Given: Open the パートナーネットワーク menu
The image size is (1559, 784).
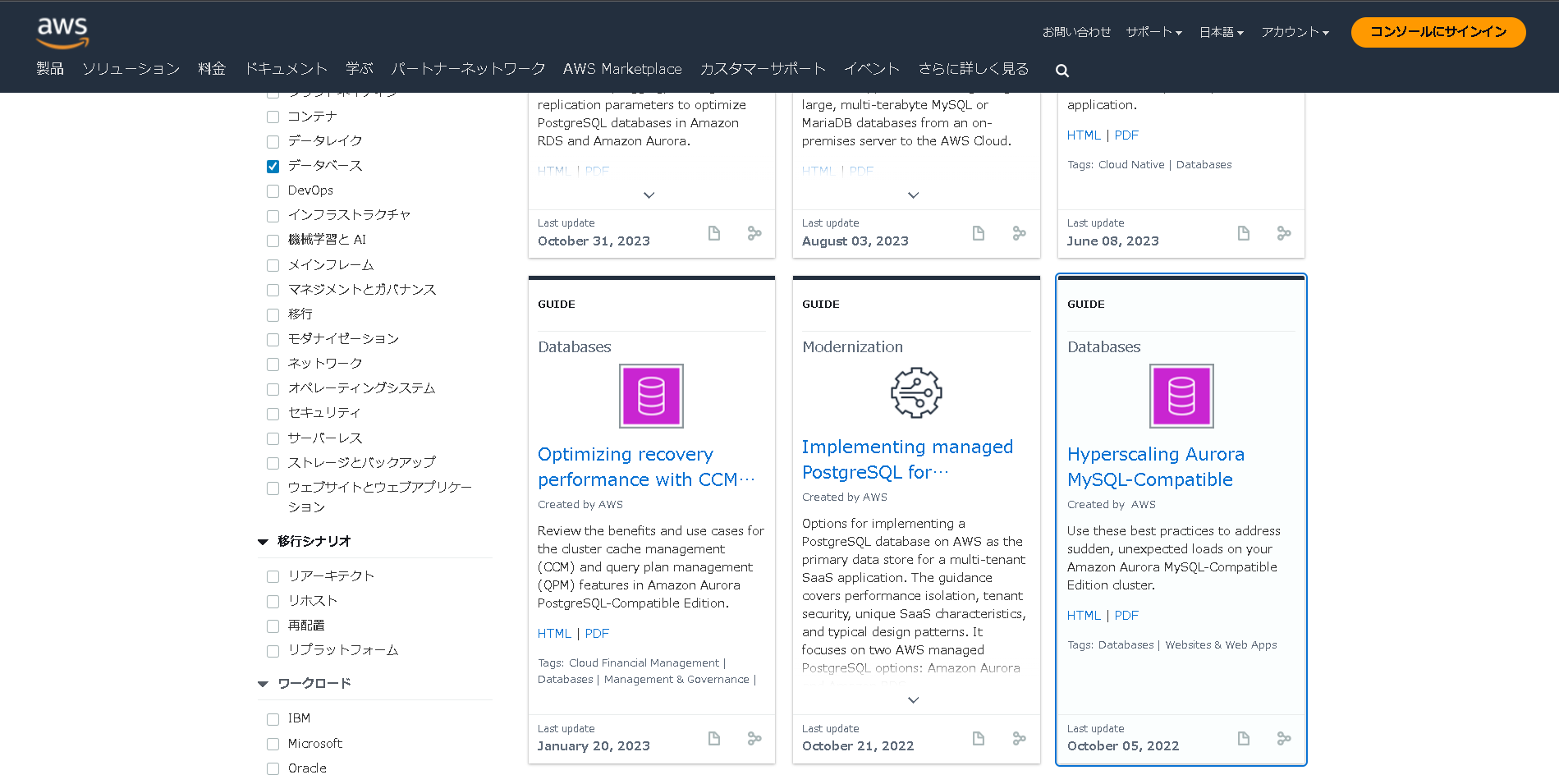Looking at the screenshot, I should click(468, 69).
